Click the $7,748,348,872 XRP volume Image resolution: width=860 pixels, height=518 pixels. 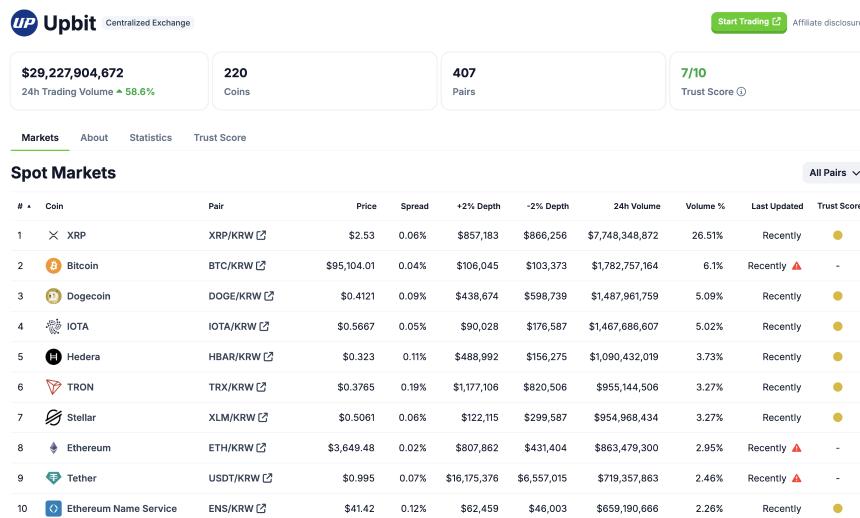[623, 235]
